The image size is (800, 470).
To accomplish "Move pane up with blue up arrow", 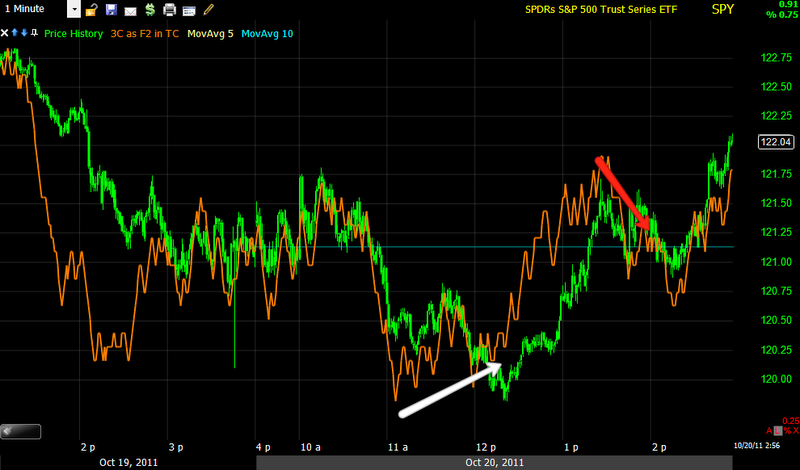I will [15, 33].
